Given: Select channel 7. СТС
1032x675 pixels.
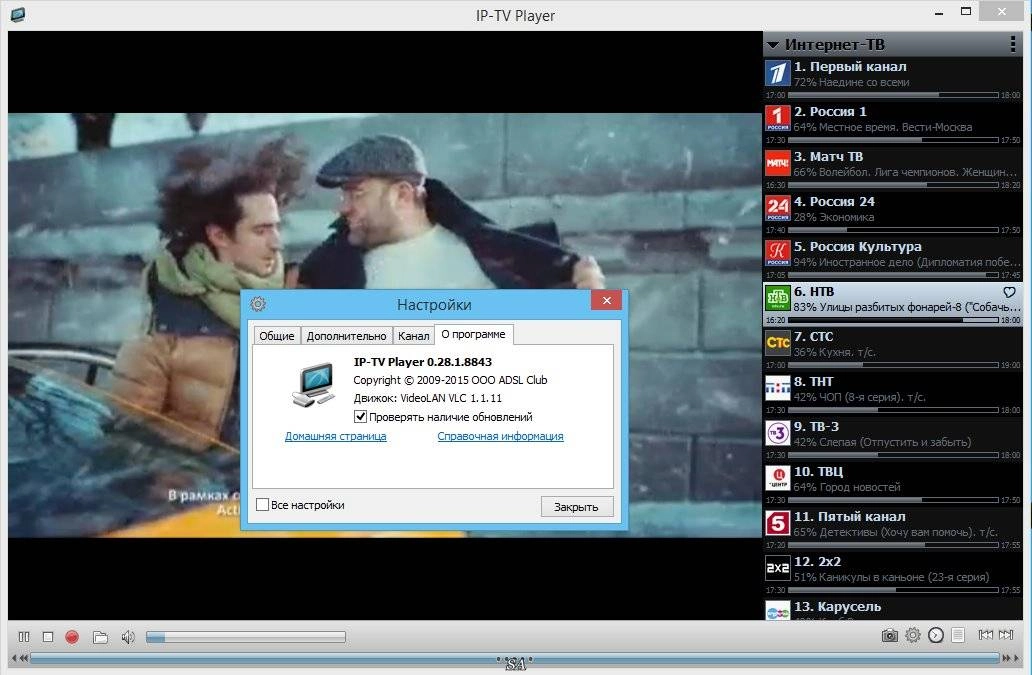Looking at the screenshot, I should click(x=892, y=348).
